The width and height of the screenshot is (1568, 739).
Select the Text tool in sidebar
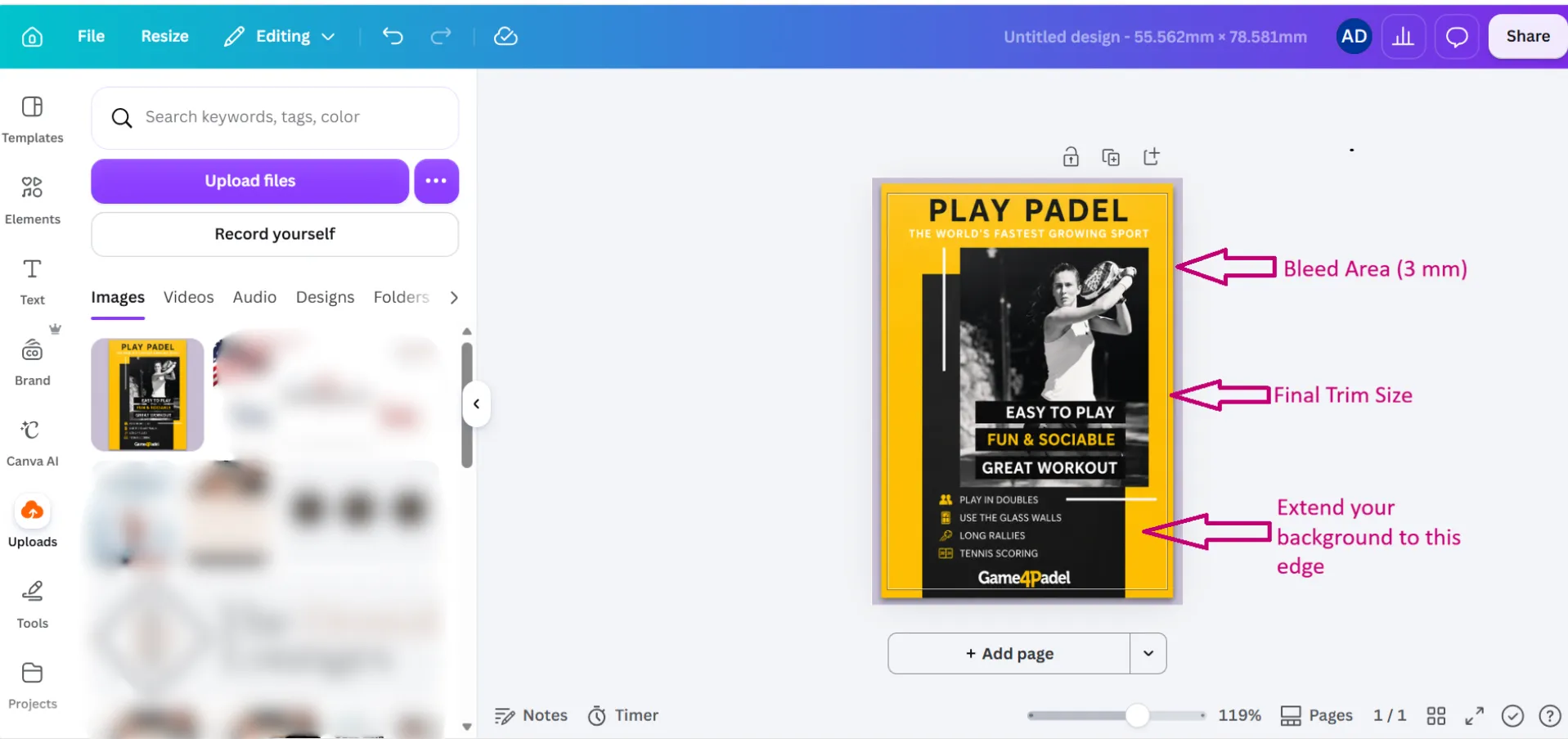32,282
